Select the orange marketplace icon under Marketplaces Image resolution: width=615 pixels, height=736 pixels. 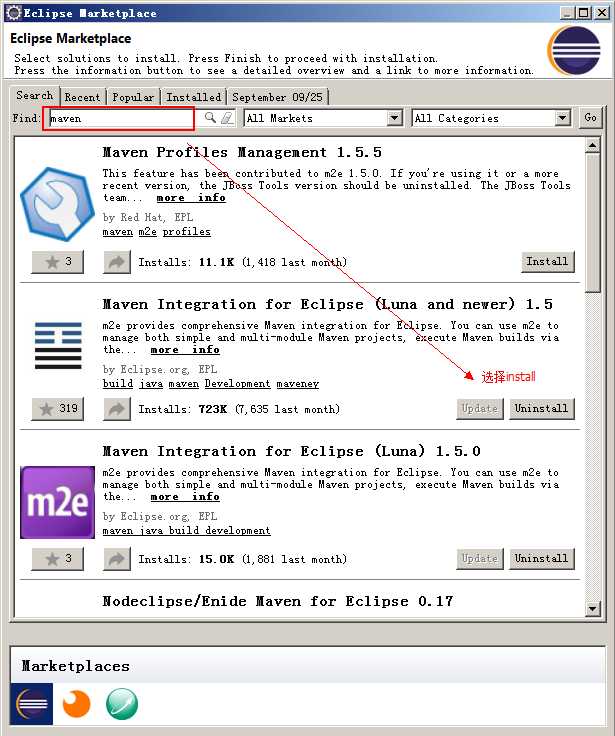76,704
